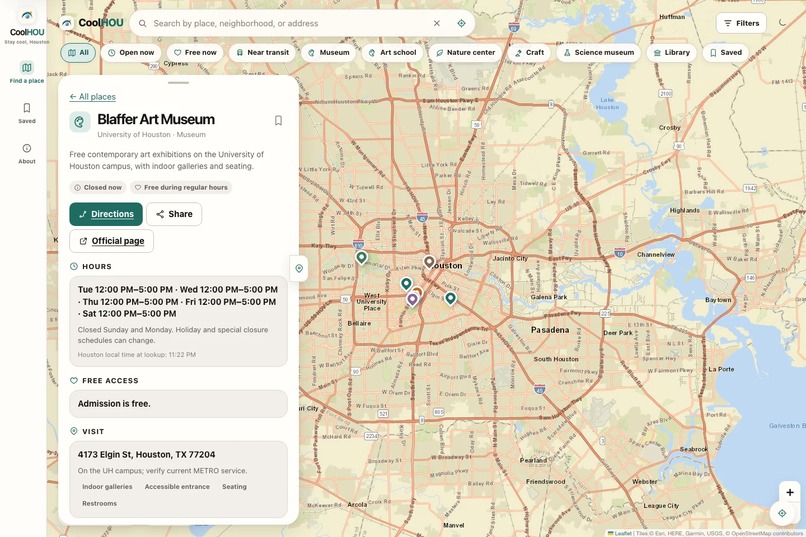
Task: Click the CoolHOU eye logo beside search bar
Action: [67, 23]
